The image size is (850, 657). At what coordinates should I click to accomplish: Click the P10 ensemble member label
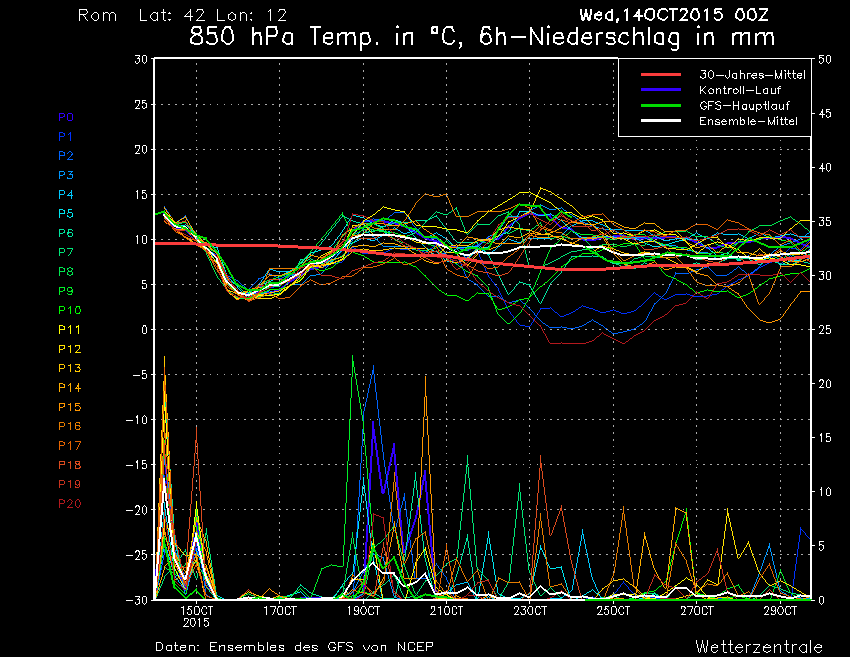click(70, 310)
